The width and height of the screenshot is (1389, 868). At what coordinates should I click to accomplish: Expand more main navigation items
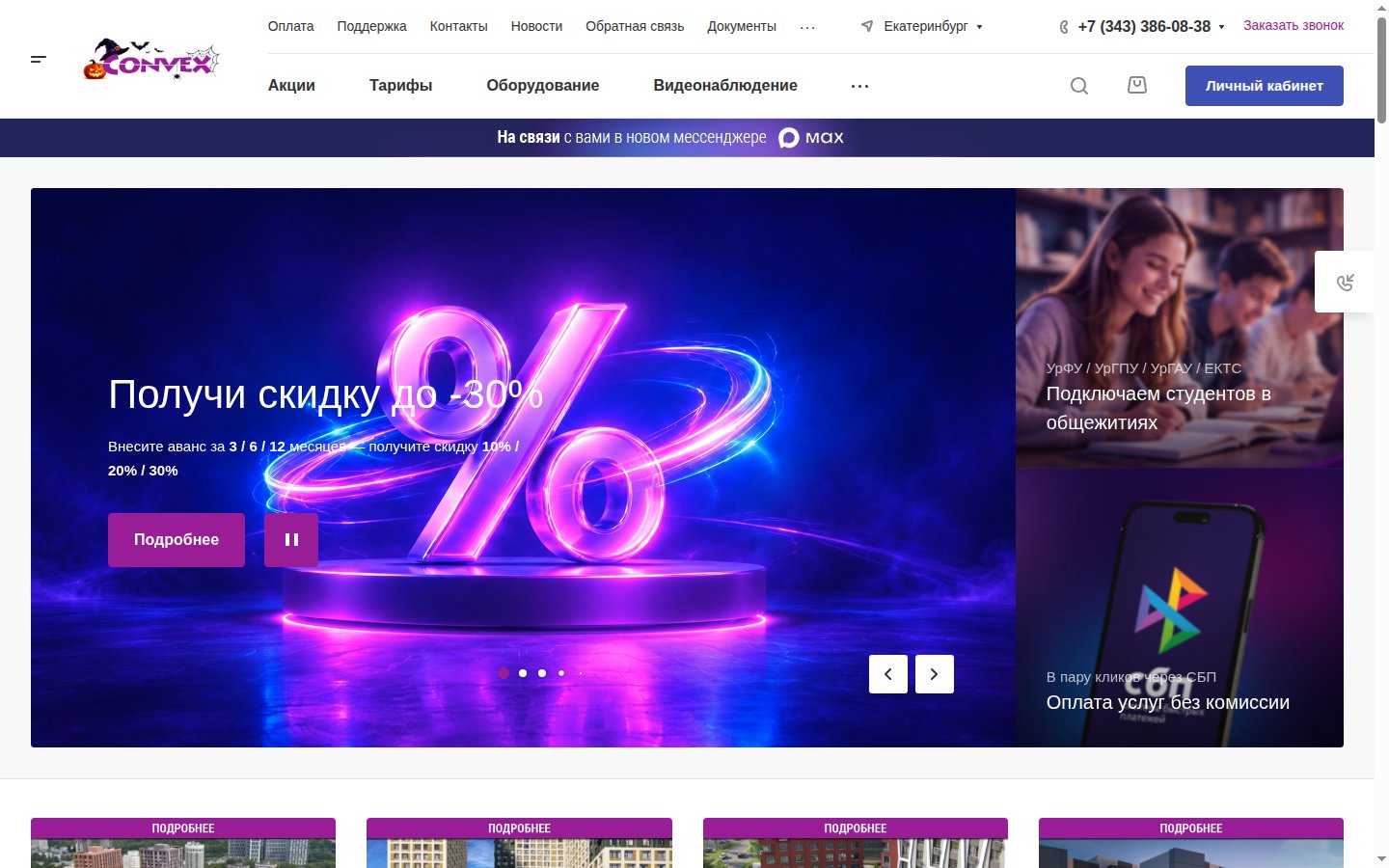point(859,86)
